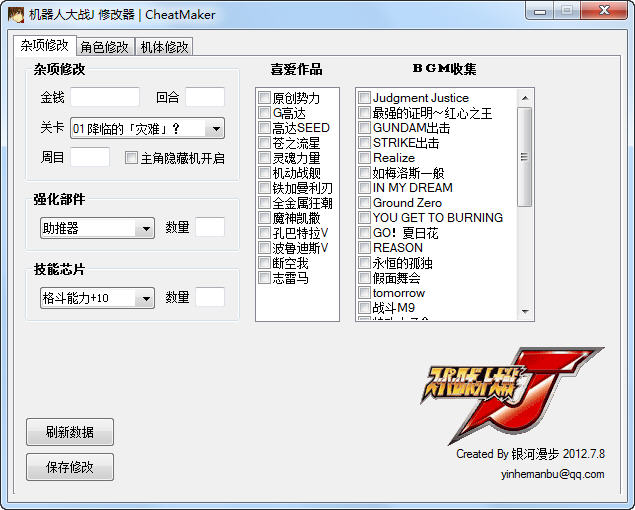Screen dimensions: 635x510
Task: Check tomorrow BGM
Action: [x=364, y=292]
